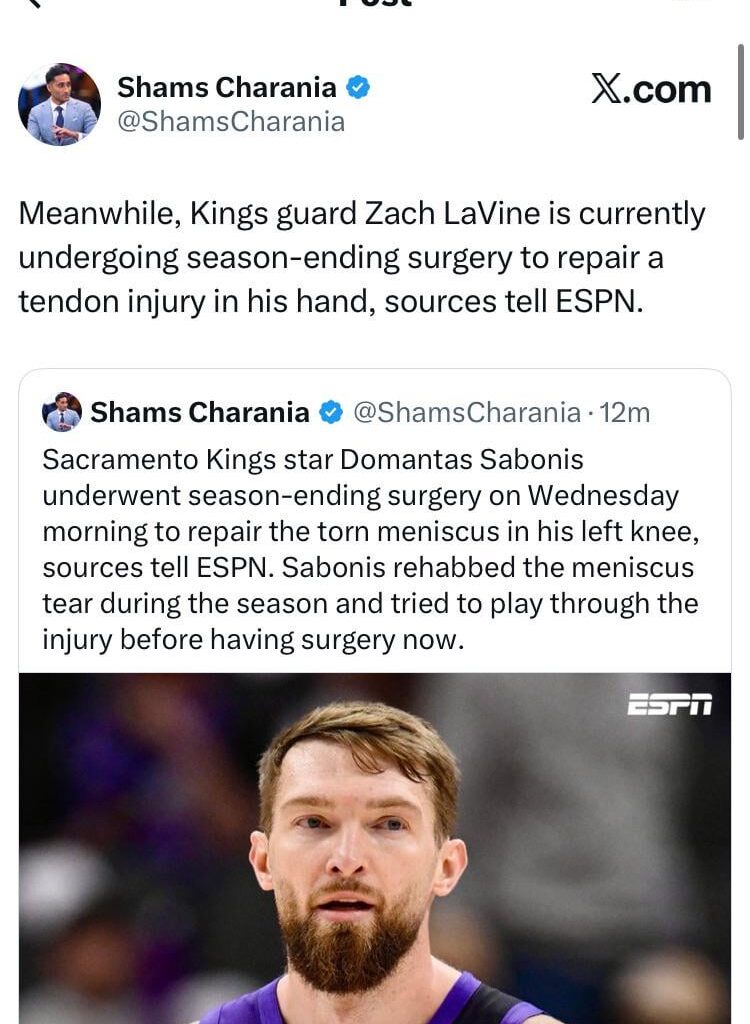Open the player photo in the quoted post
The image size is (750, 1024).
click(x=375, y=848)
